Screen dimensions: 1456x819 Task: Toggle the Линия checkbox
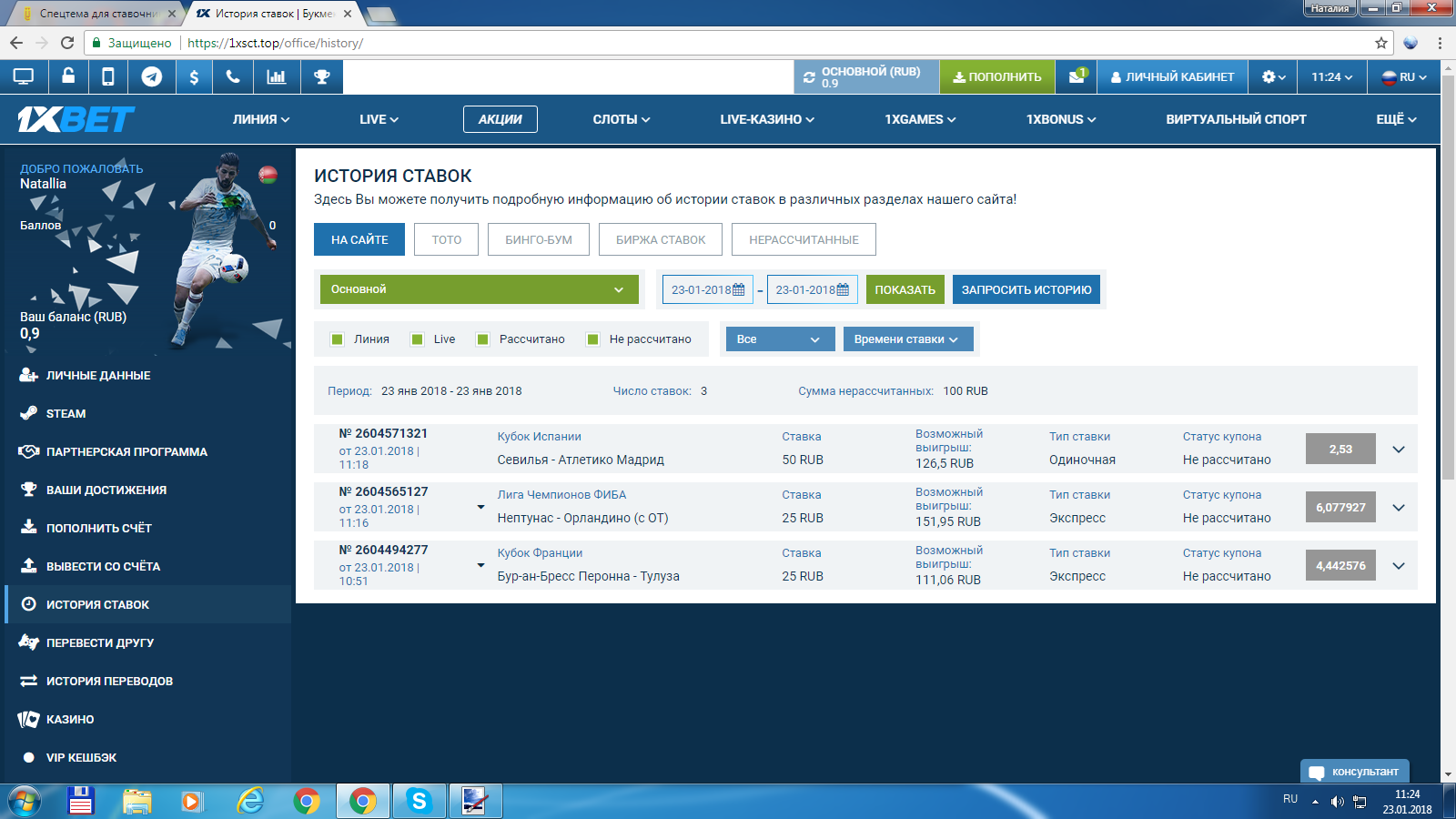point(338,339)
